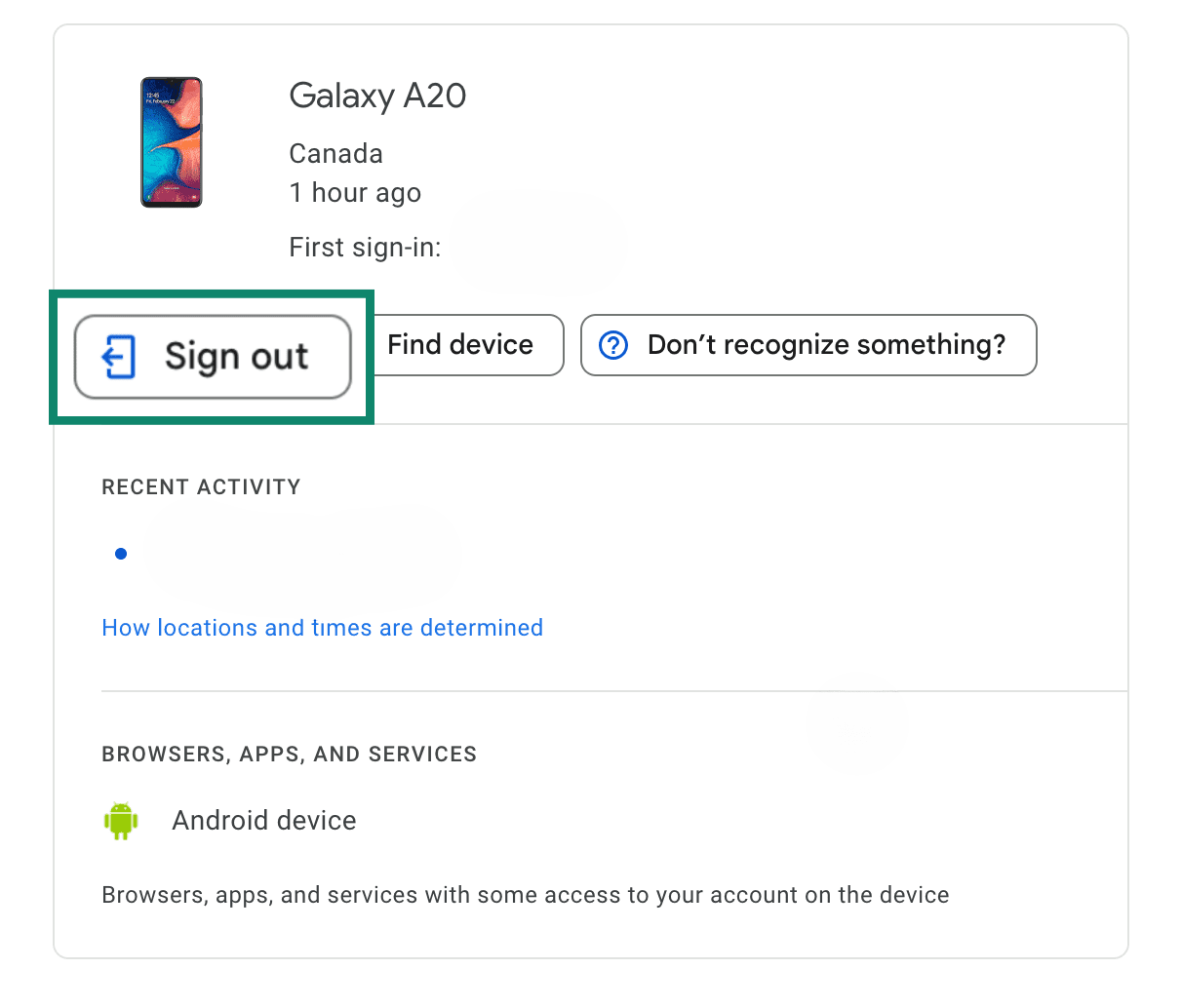Click the blue dot under Recent Activity
This screenshot has width=1182, height=1008.
[121, 554]
